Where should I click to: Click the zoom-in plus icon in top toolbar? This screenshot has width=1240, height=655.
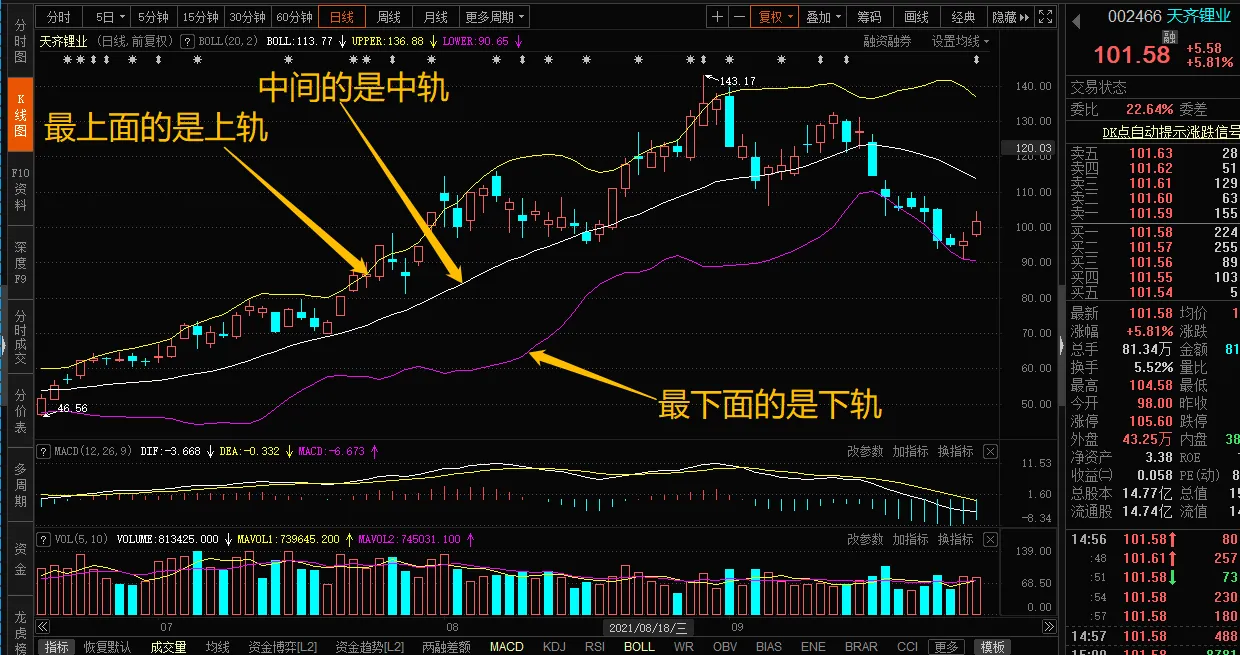(x=717, y=17)
